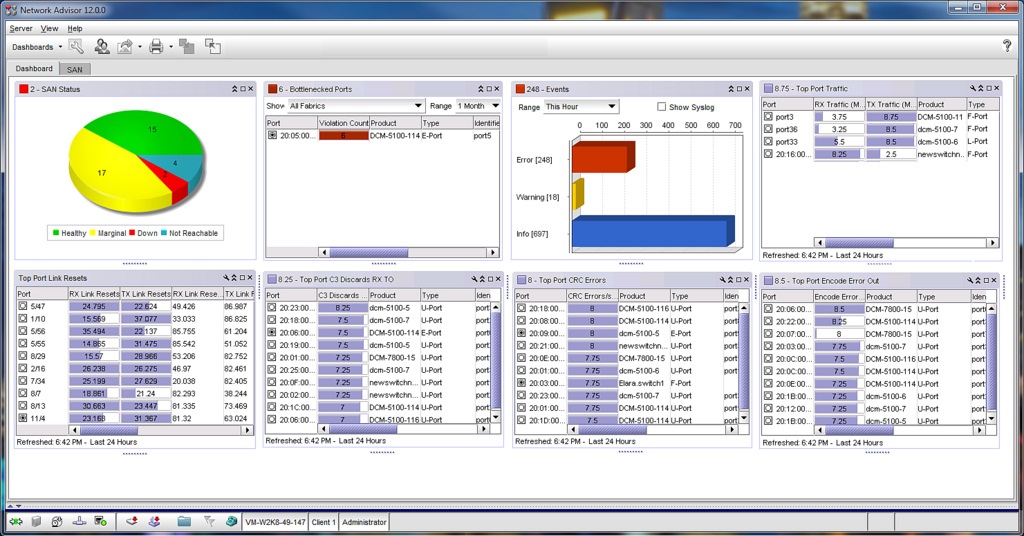Click Client 1 in status bar
Screen dimensions: 1024x536
[323, 522]
